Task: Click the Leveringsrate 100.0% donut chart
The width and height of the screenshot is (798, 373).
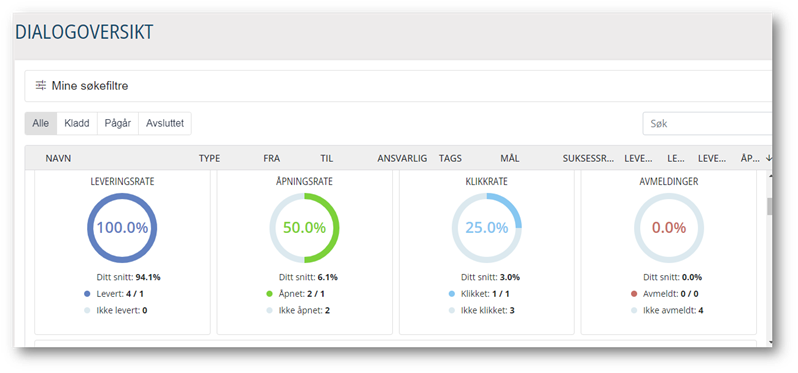Action: tap(122, 227)
